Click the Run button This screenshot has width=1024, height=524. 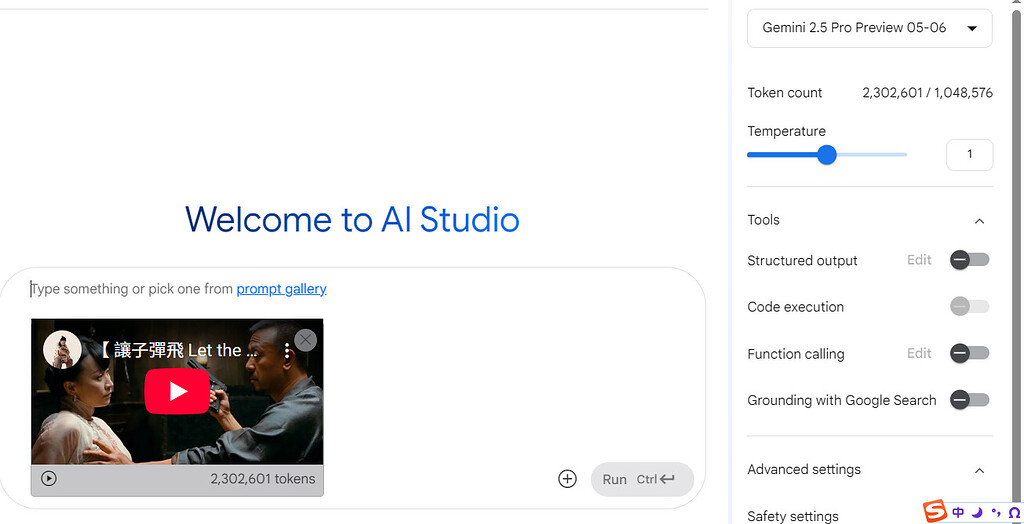click(642, 480)
